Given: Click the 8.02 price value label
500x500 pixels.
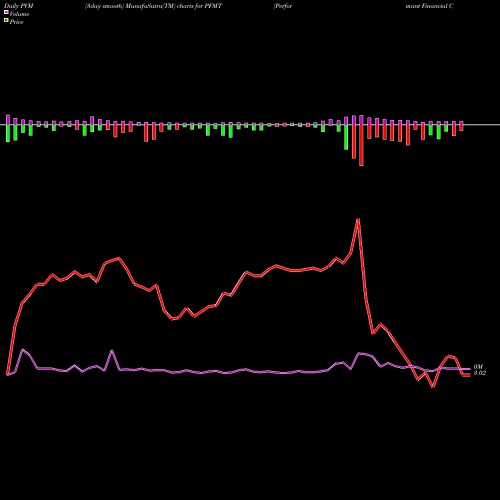Looking at the screenshot, I should coord(480,373).
